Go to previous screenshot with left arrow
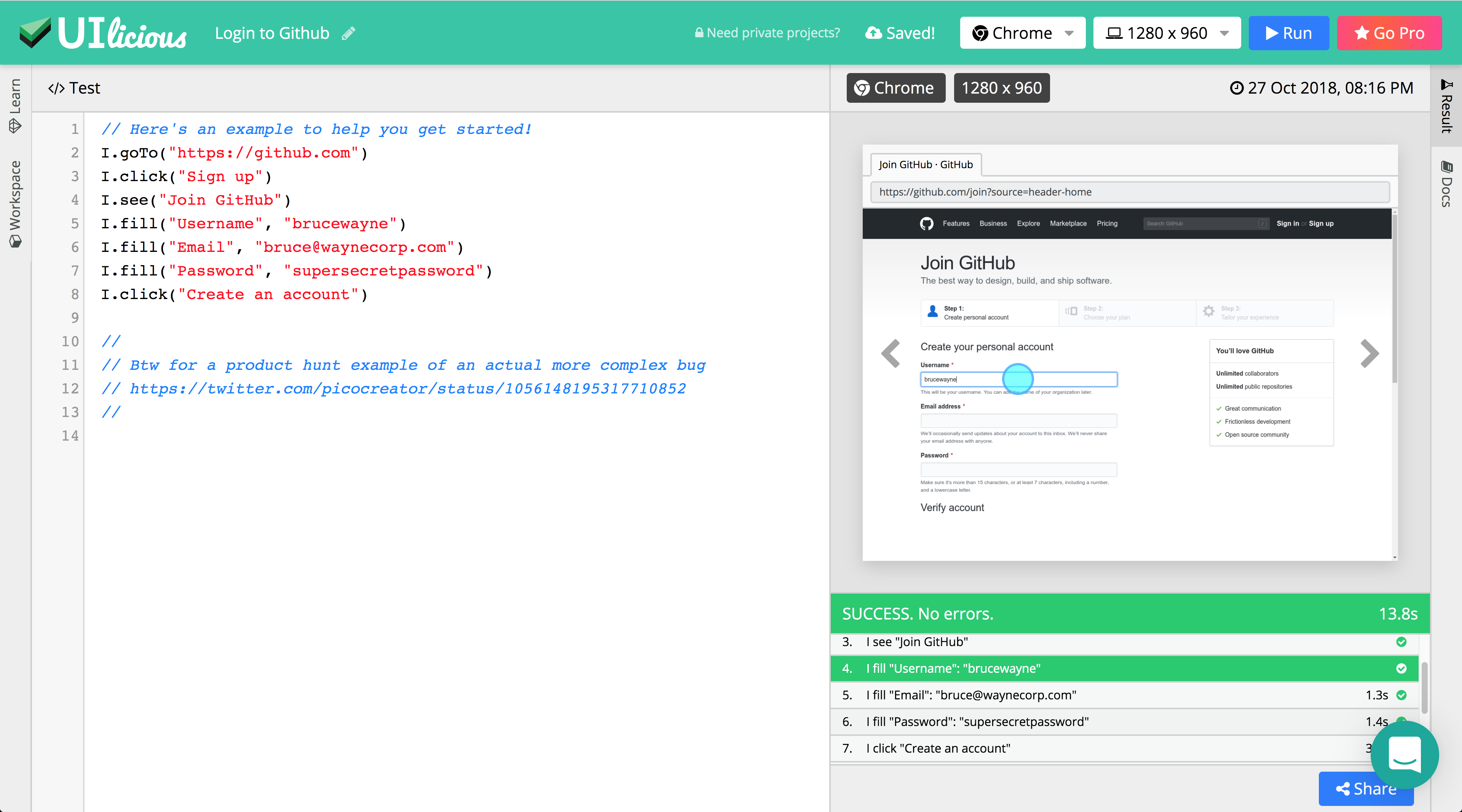This screenshot has height=812, width=1462. (891, 353)
